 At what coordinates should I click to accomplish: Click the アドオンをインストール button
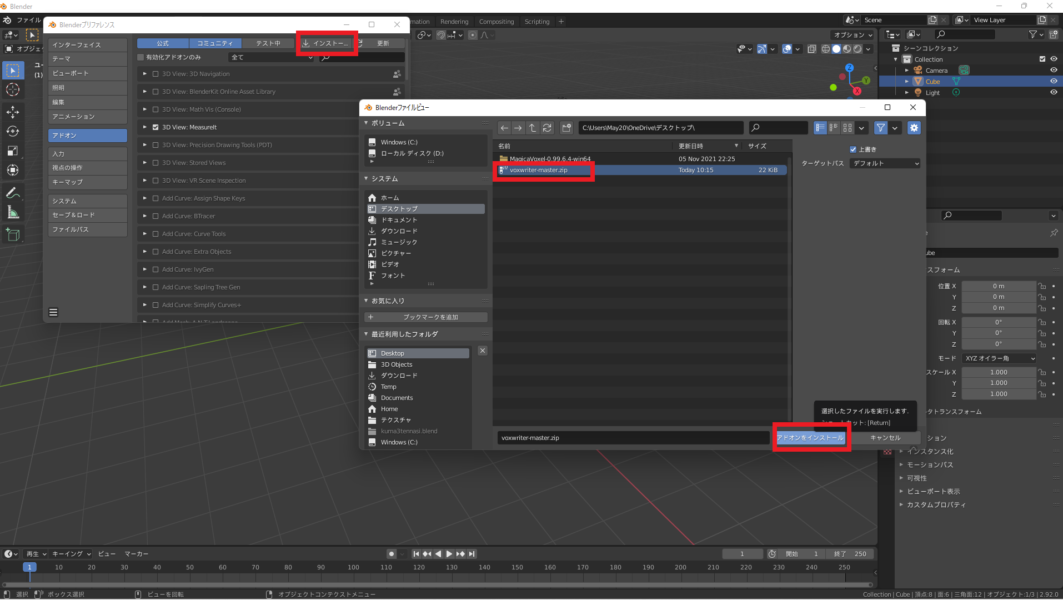click(x=811, y=438)
